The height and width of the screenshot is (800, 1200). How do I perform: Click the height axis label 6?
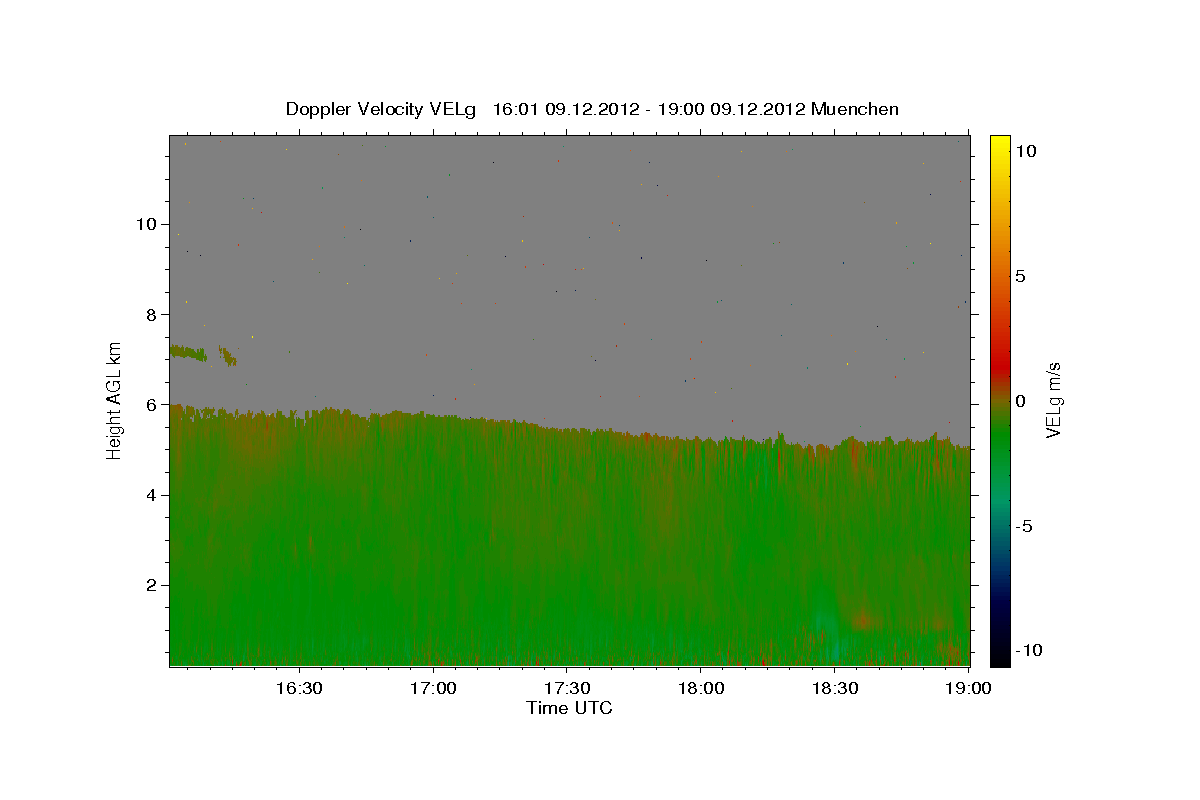point(152,405)
